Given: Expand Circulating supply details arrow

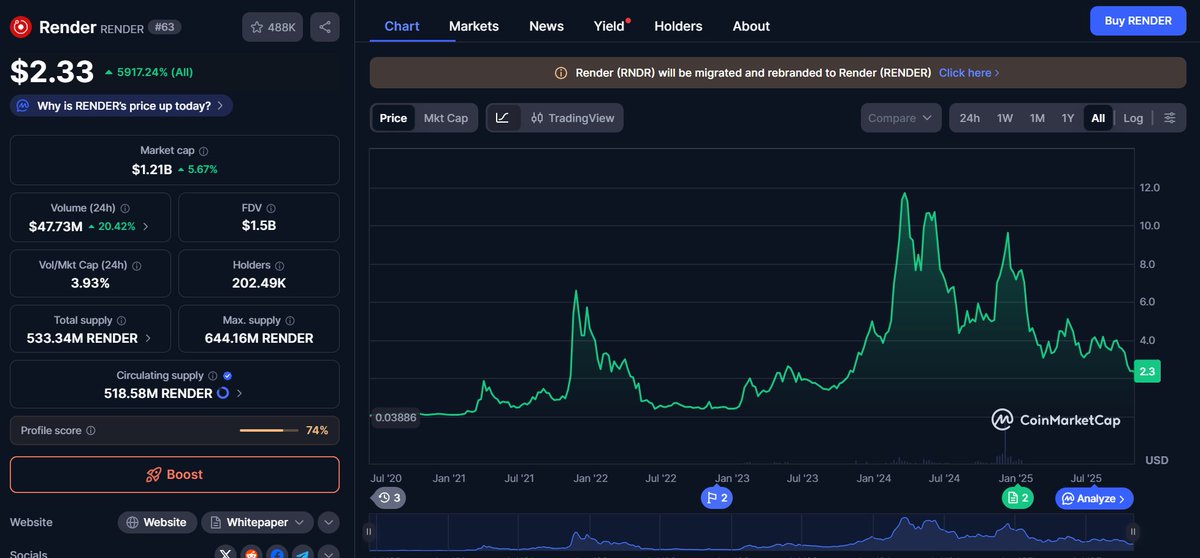Looking at the screenshot, I should (238, 393).
